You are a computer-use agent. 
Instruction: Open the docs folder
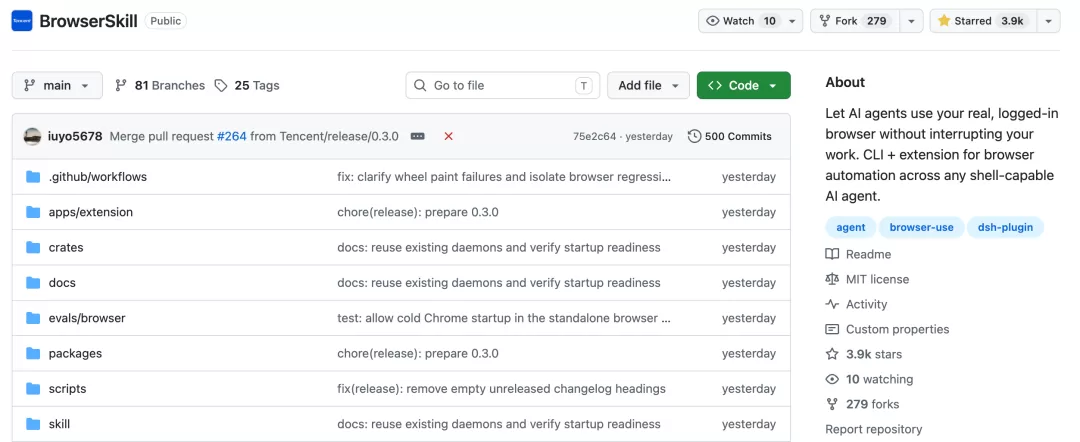click(62, 283)
